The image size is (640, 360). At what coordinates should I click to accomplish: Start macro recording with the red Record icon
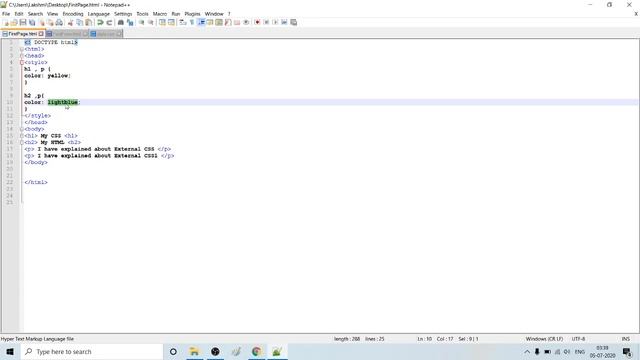click(x=257, y=22)
